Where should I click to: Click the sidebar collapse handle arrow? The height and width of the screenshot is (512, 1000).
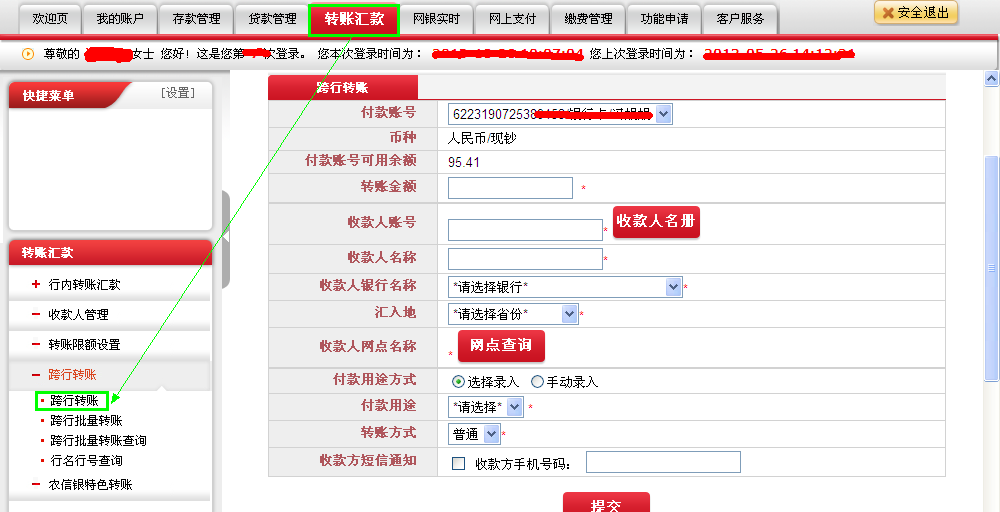[x=225, y=239]
